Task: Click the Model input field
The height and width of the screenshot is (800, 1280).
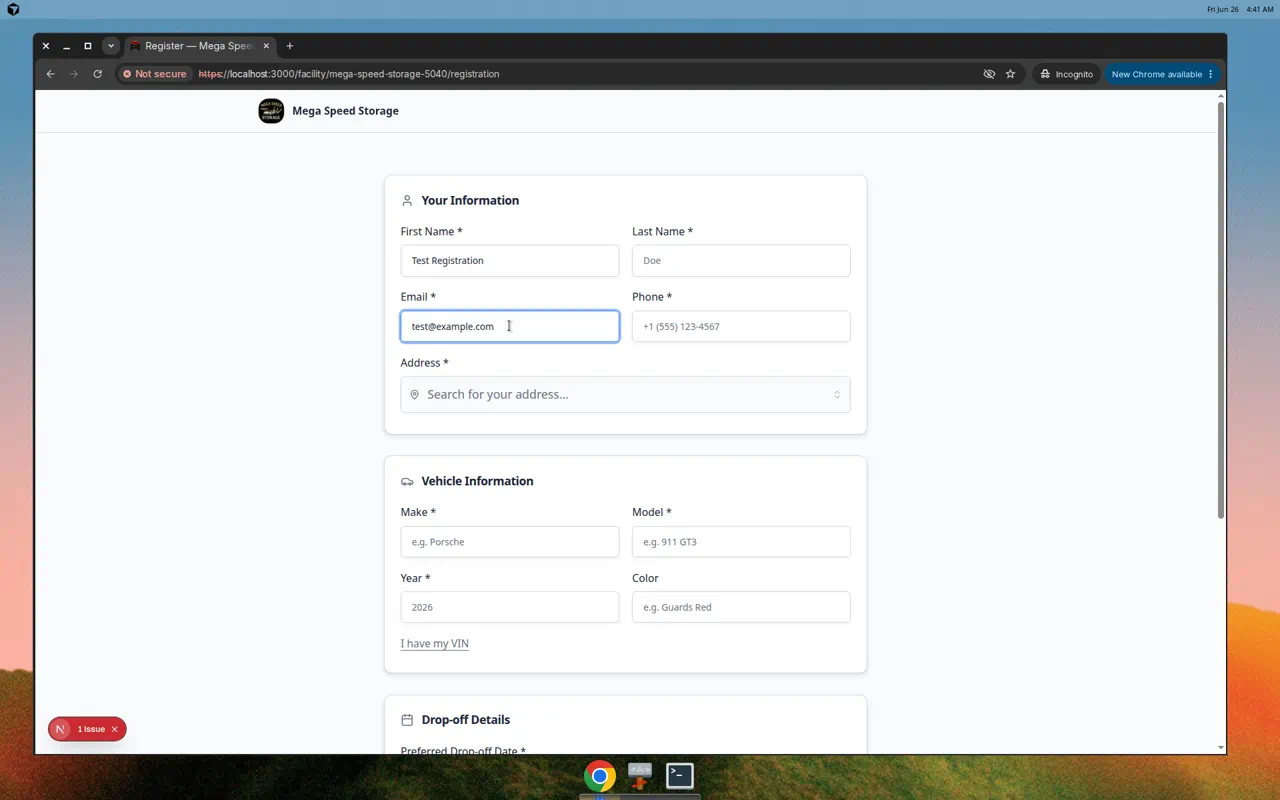Action: pyautogui.click(x=741, y=542)
